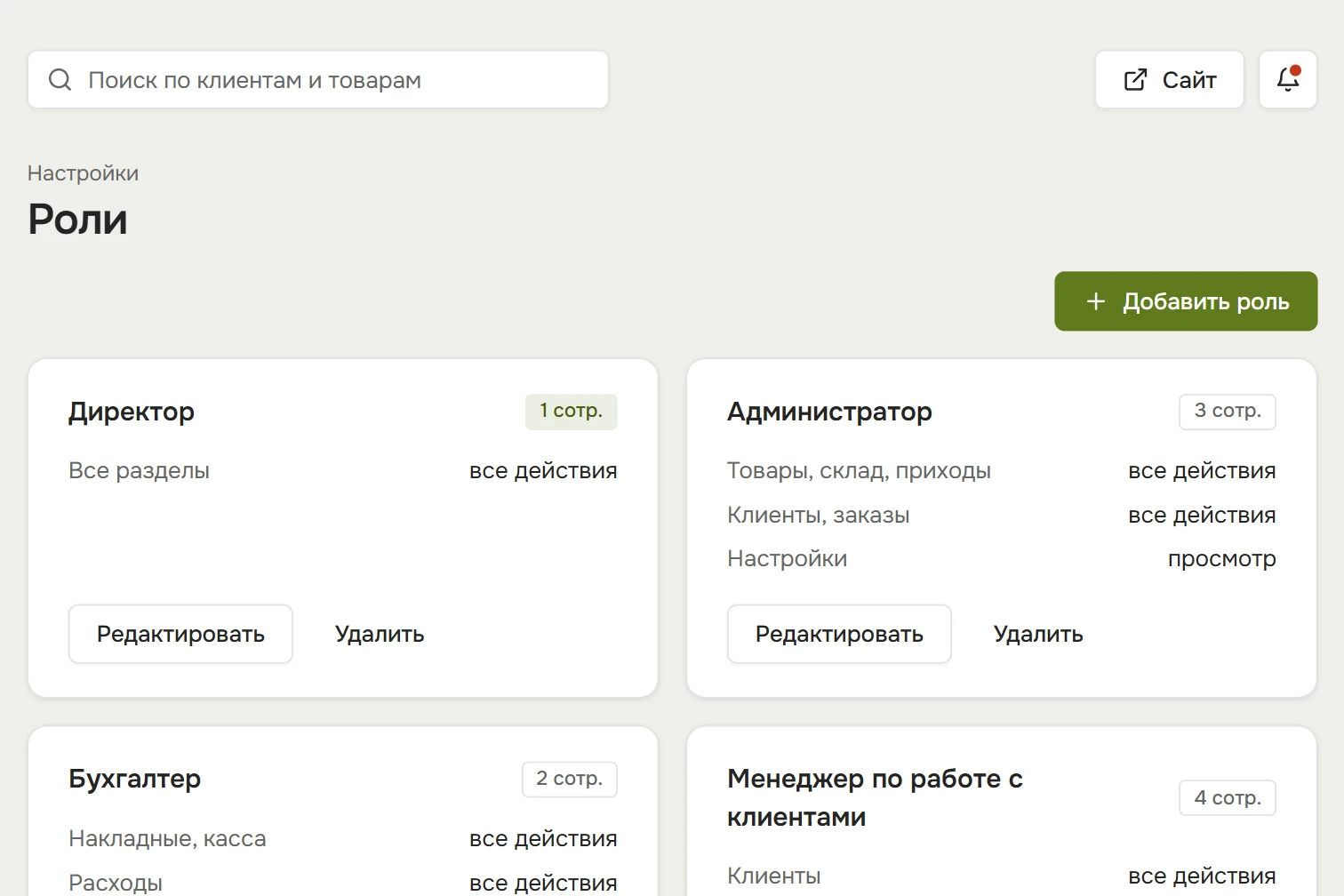Delete the Директор role
The height and width of the screenshot is (896, 1344).
coord(380,634)
